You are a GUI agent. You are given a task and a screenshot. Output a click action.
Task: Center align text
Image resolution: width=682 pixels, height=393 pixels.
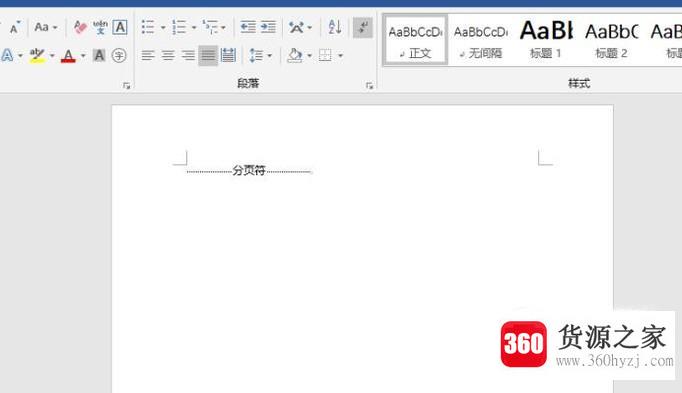[168, 56]
